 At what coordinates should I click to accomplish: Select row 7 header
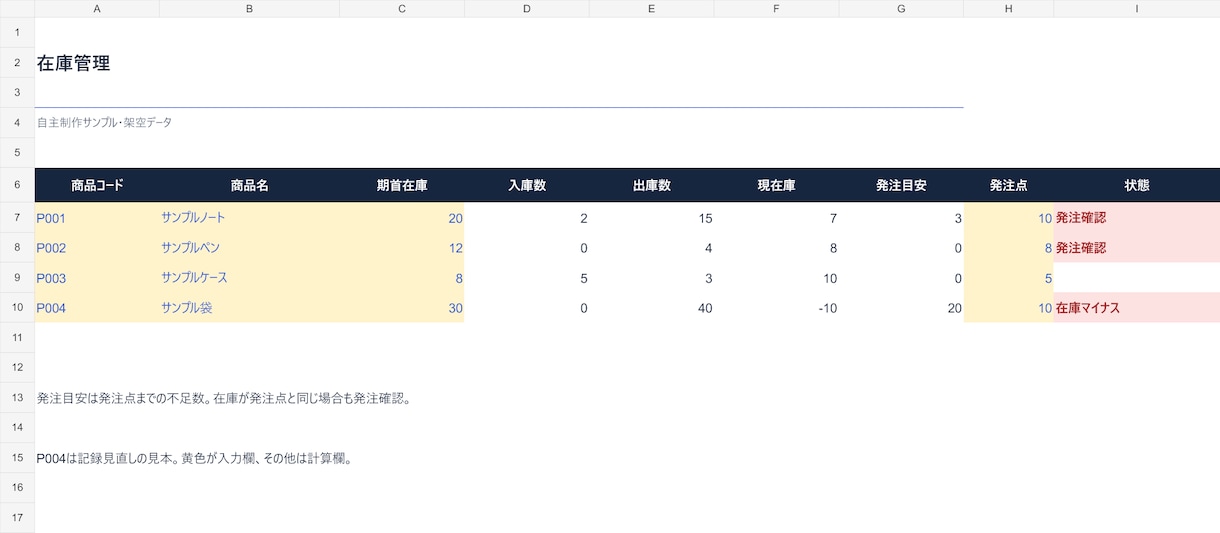(17, 218)
